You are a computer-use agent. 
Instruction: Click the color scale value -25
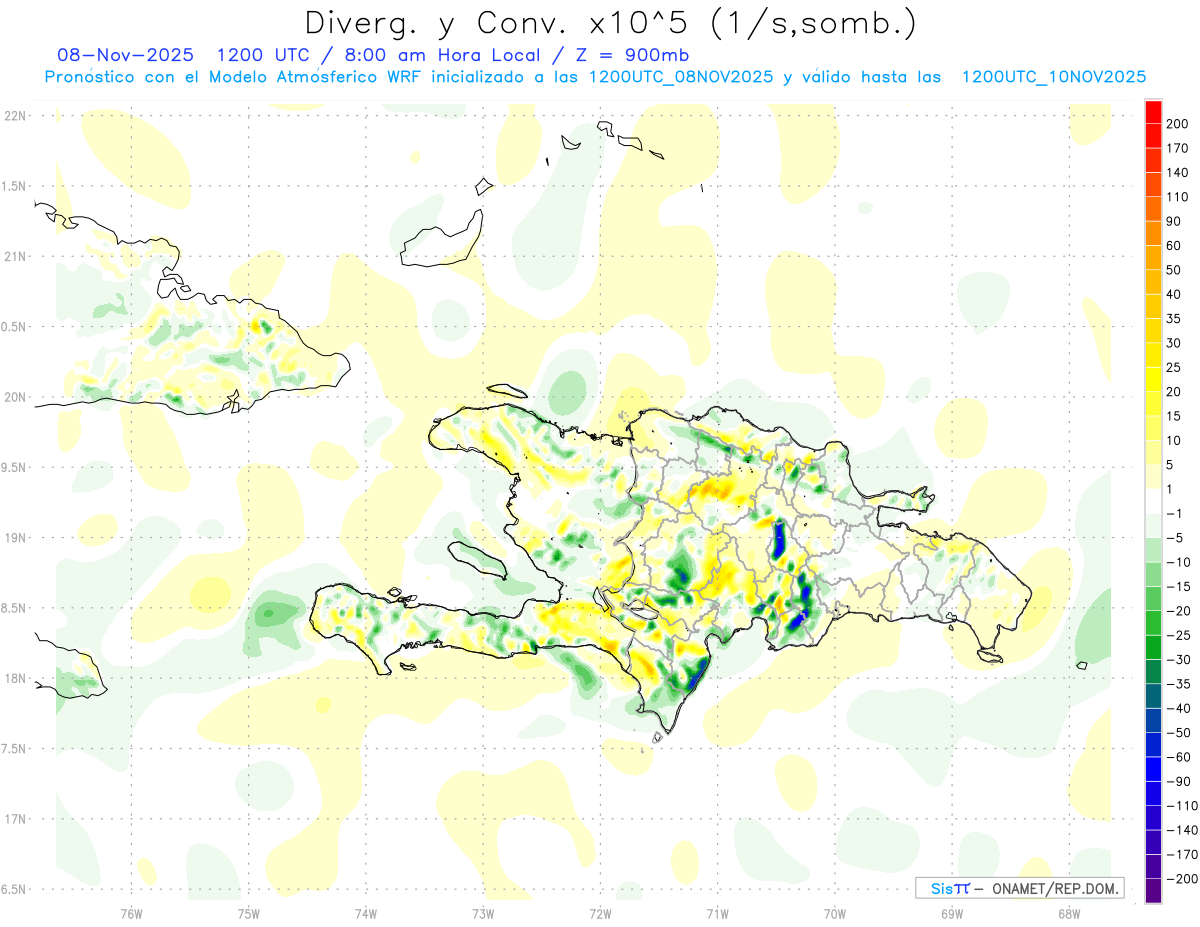pyautogui.click(x=1177, y=635)
